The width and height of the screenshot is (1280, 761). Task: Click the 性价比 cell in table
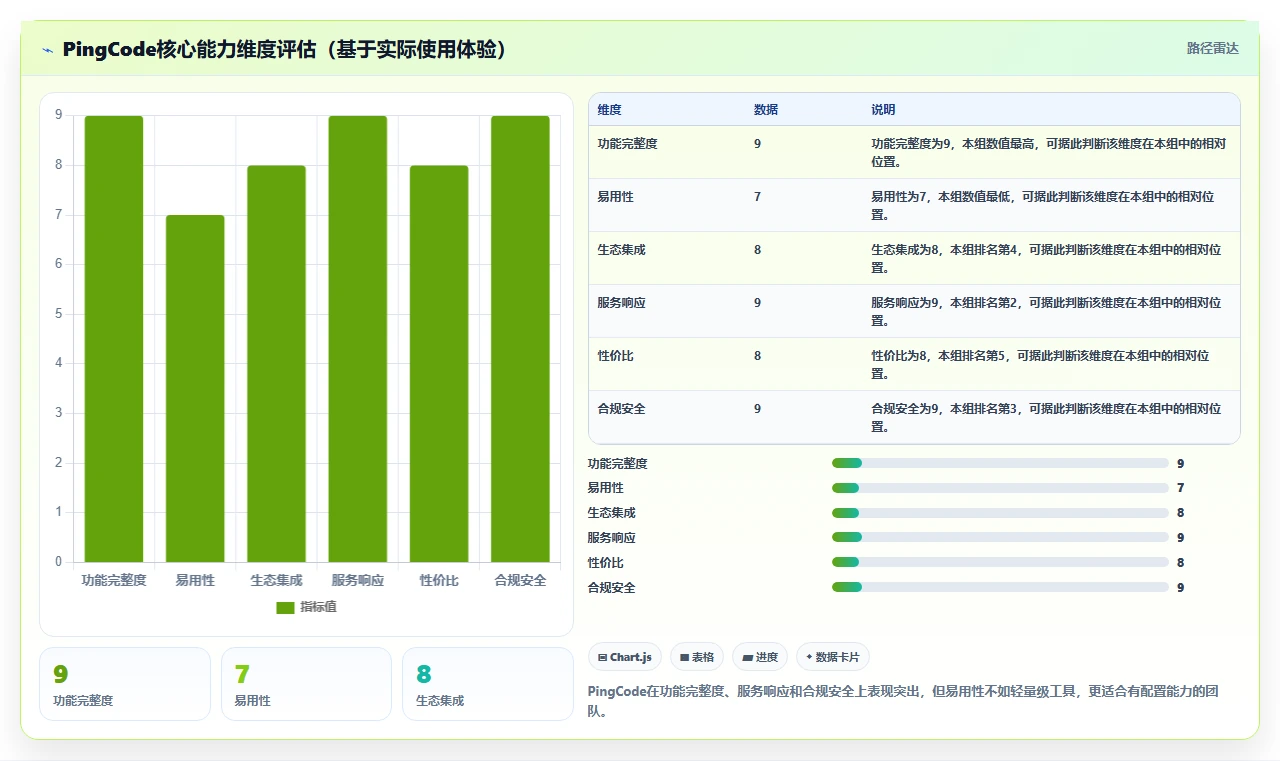pyautogui.click(x=667, y=364)
